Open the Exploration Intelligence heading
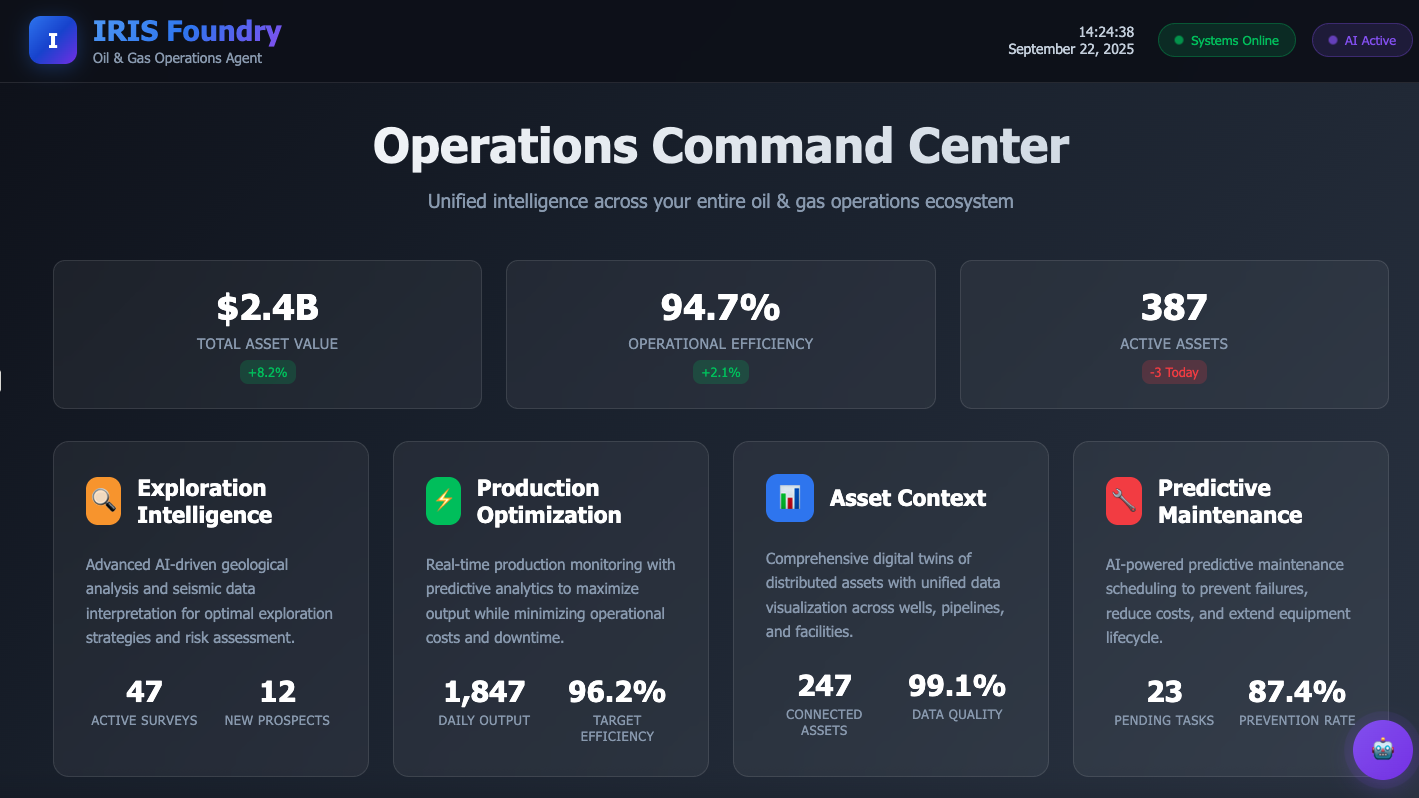Image resolution: width=1419 pixels, height=798 pixels. [x=204, y=501]
